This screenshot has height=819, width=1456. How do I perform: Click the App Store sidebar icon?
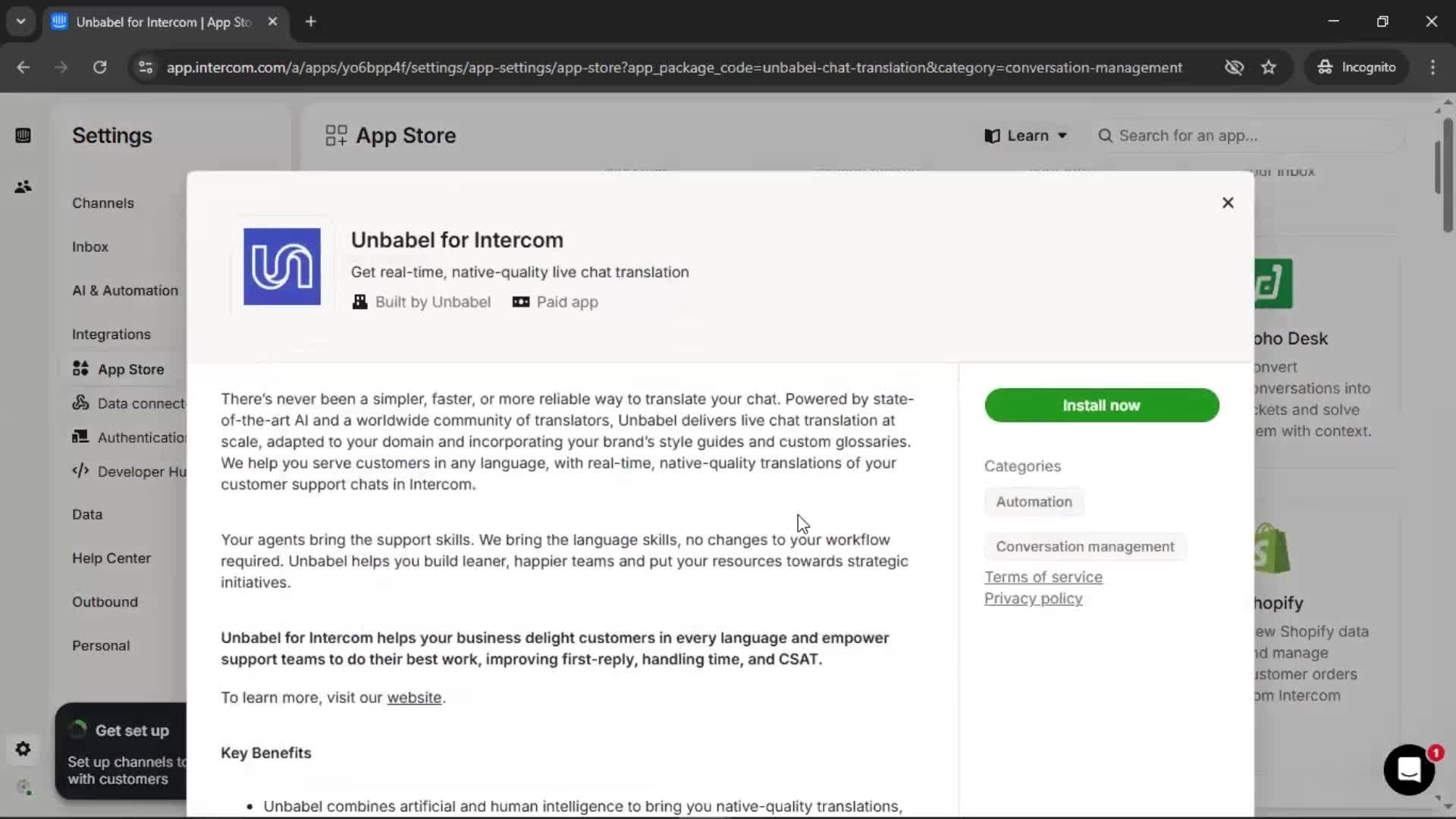[x=80, y=369]
